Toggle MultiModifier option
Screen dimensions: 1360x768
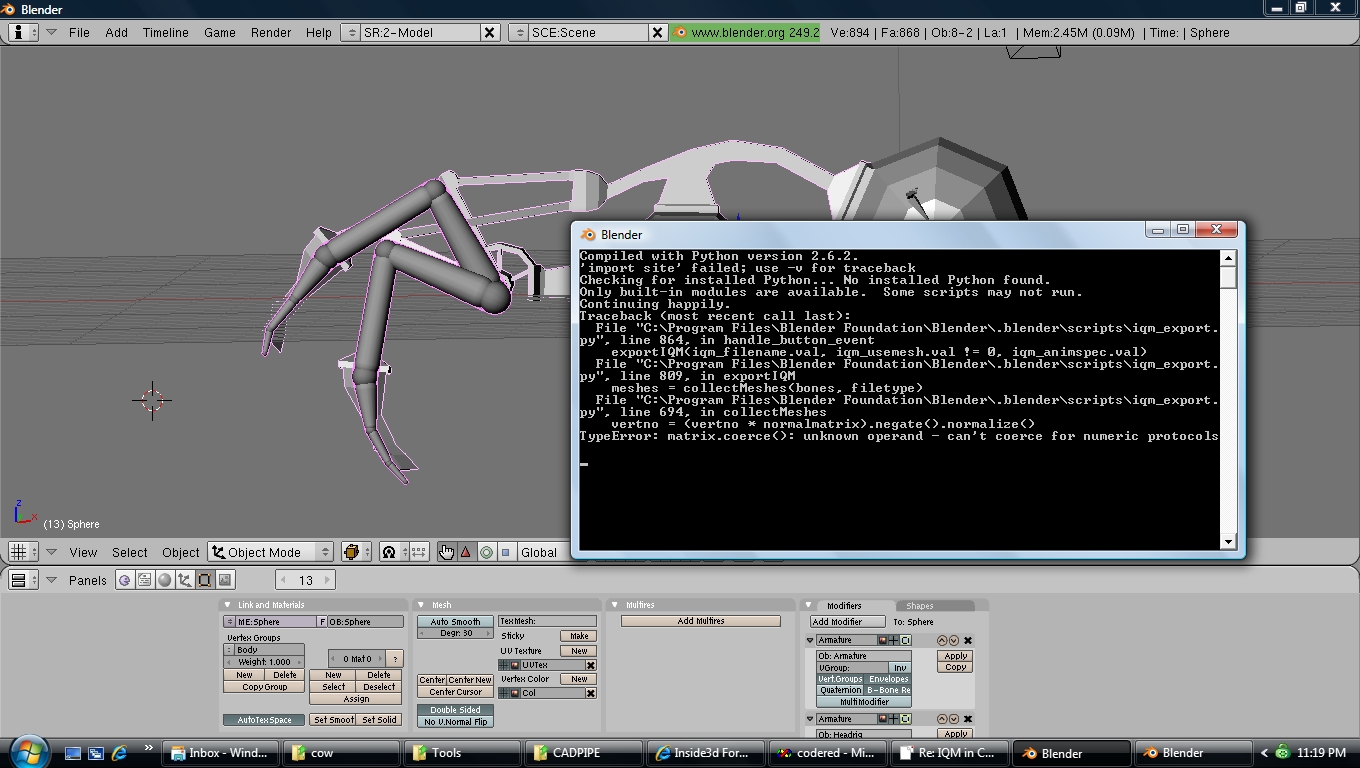click(864, 702)
